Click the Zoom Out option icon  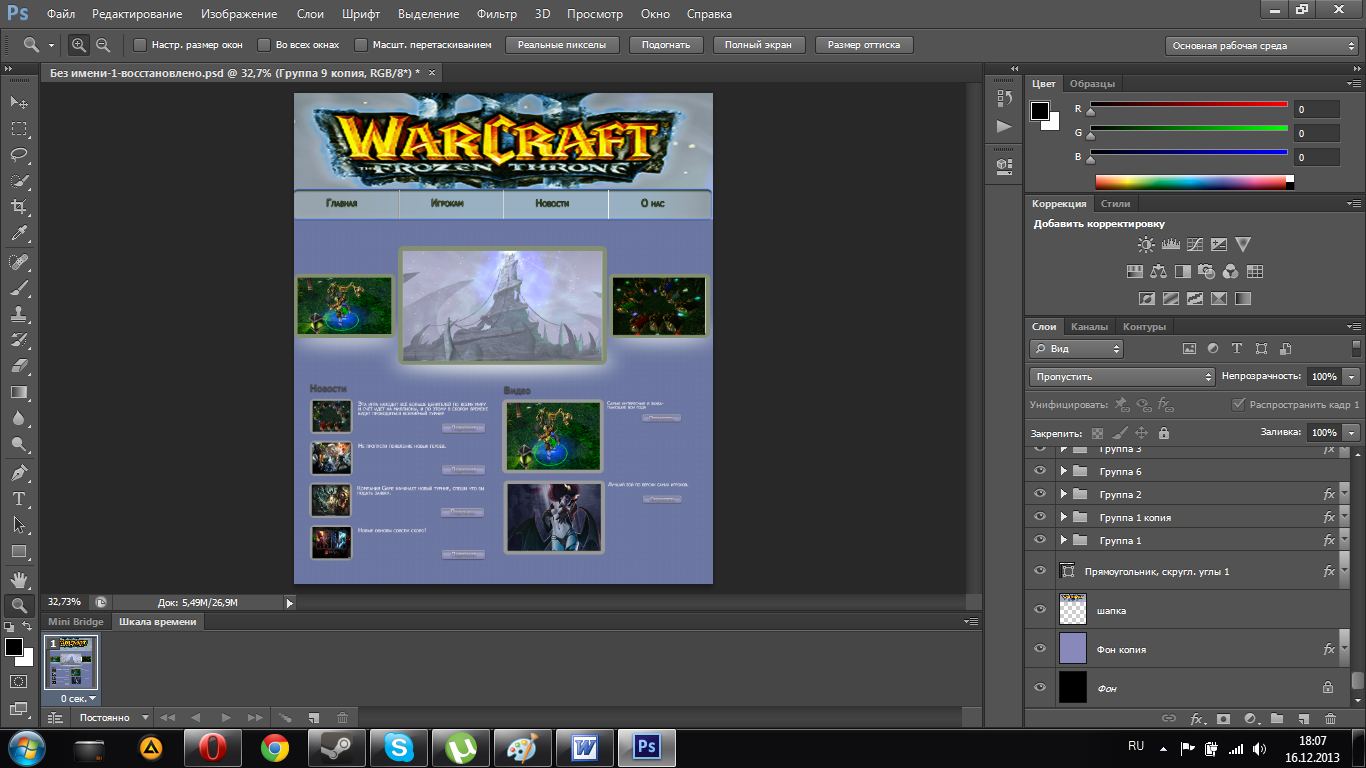tap(102, 45)
